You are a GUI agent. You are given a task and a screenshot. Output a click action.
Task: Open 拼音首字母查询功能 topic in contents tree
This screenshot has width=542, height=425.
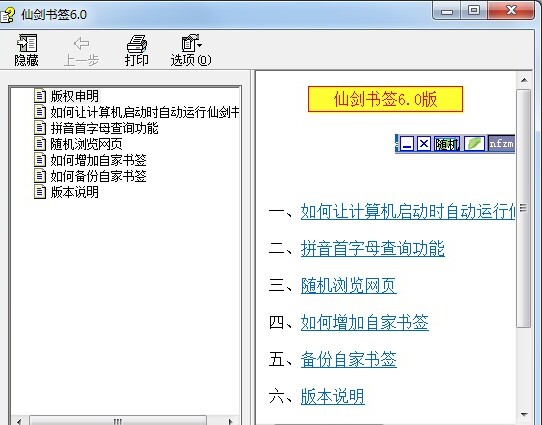(x=104, y=128)
